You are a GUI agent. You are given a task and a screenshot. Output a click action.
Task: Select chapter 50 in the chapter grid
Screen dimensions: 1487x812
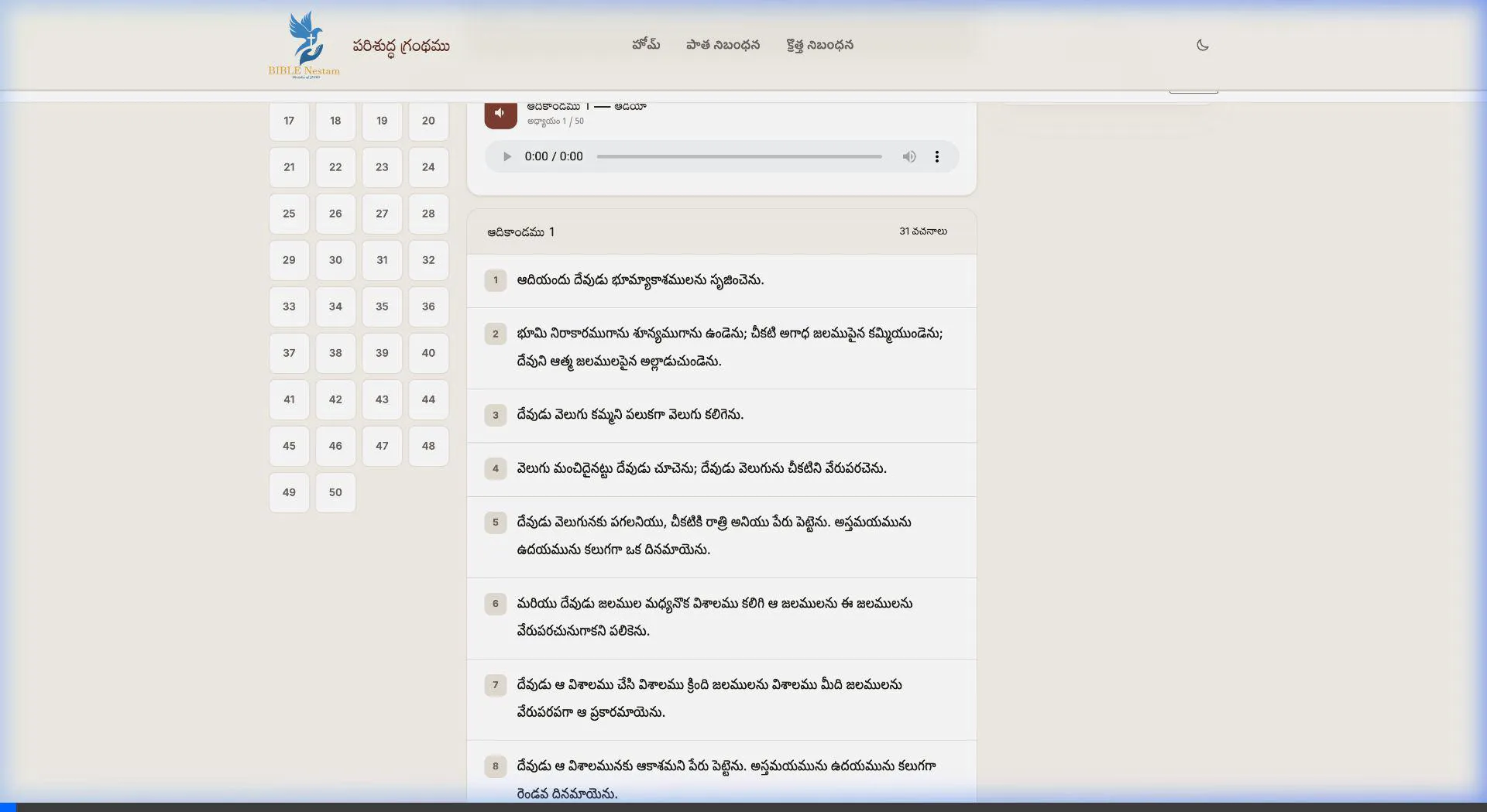335,492
